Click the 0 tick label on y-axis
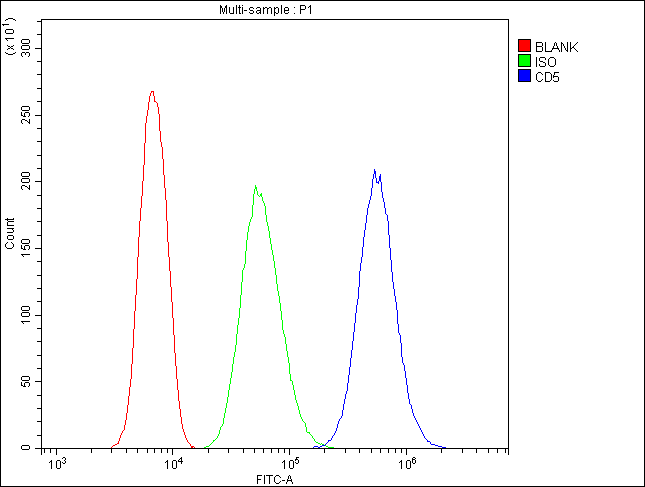Screen dimensions: 645x487 [26, 448]
